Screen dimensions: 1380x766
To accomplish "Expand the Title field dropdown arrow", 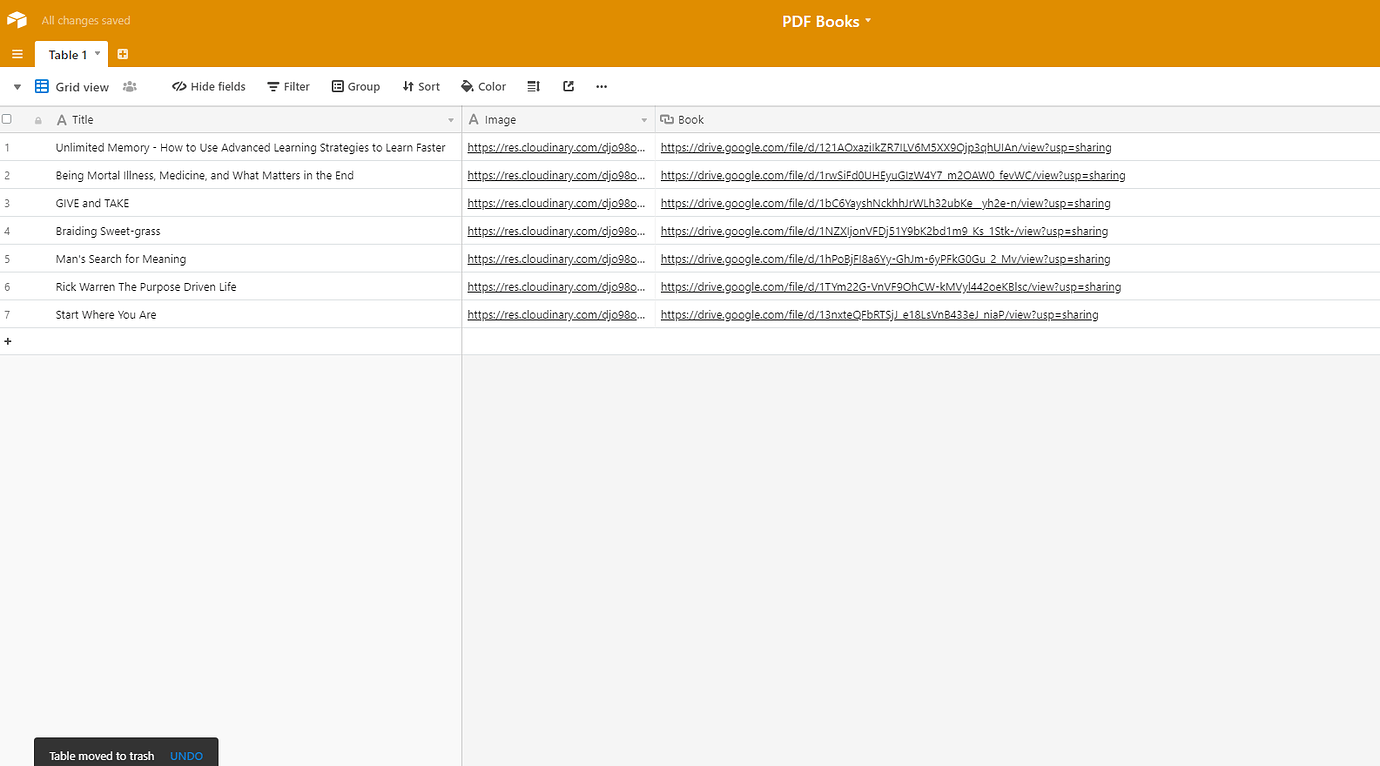I will (450, 119).
